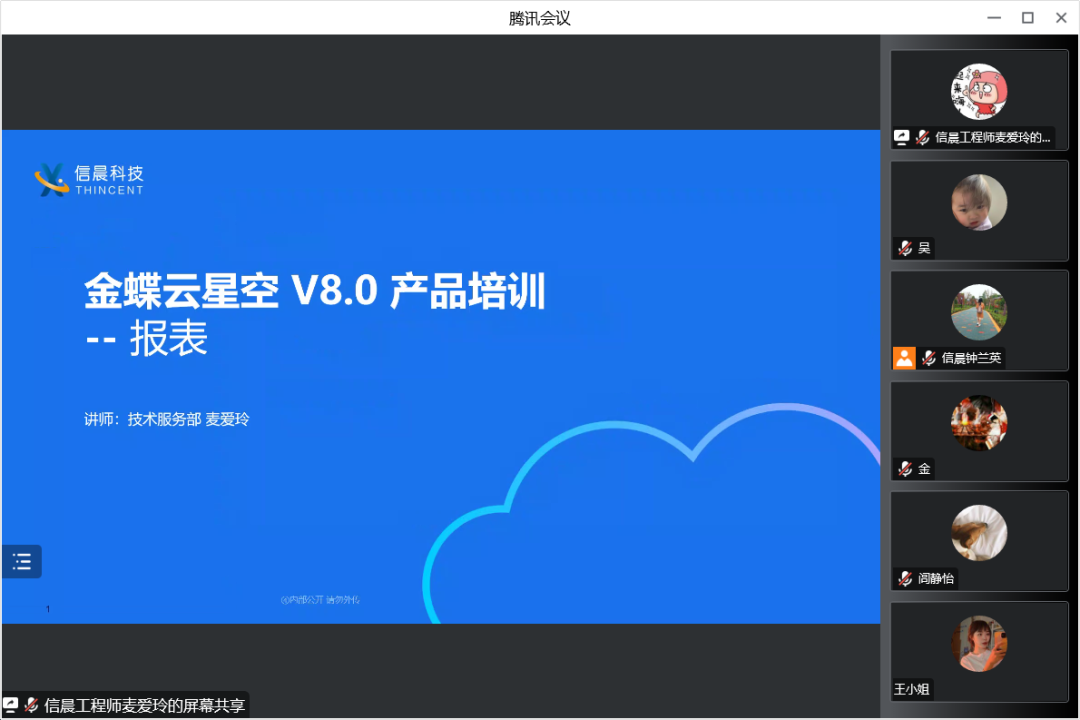Click the name label 王小姐
The width and height of the screenshot is (1080, 720).
pos(912,689)
